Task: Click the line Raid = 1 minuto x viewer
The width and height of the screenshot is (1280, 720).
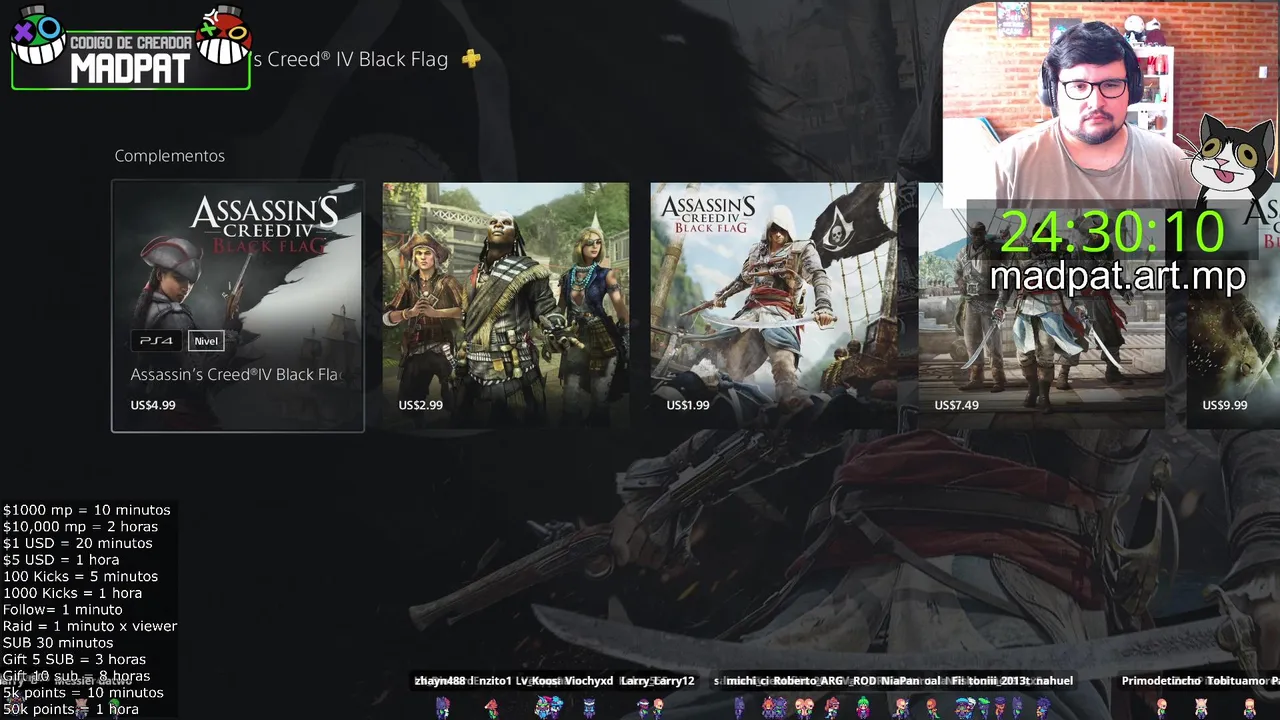Action: coord(90,626)
